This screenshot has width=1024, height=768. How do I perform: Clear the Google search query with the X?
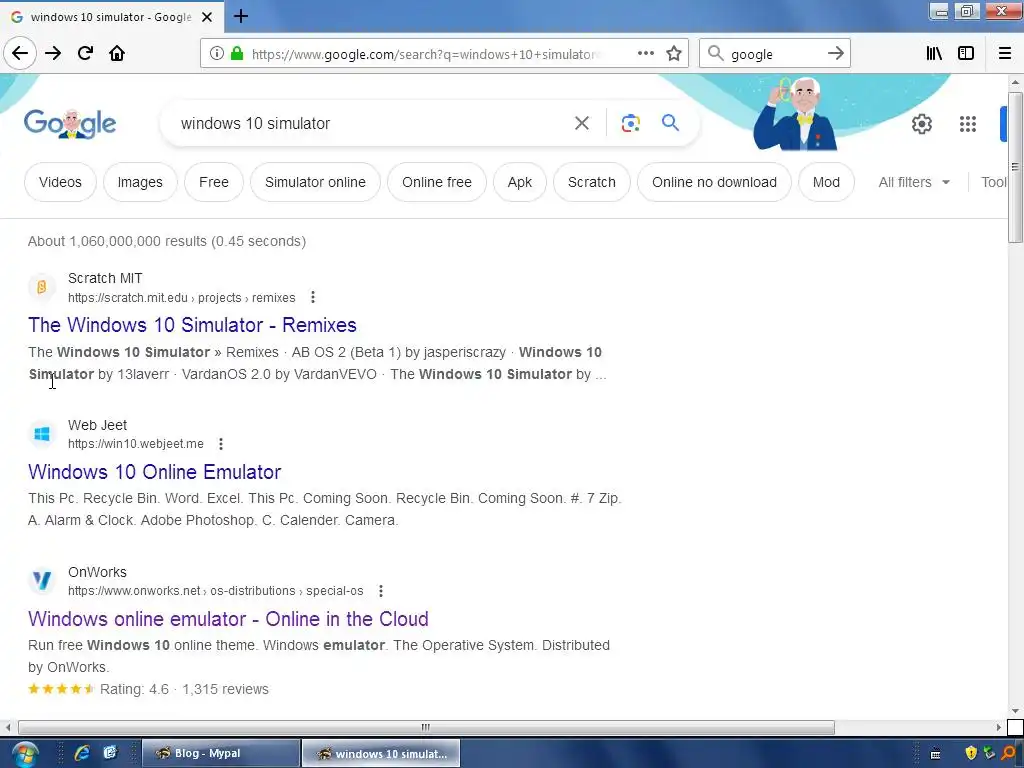coord(582,123)
